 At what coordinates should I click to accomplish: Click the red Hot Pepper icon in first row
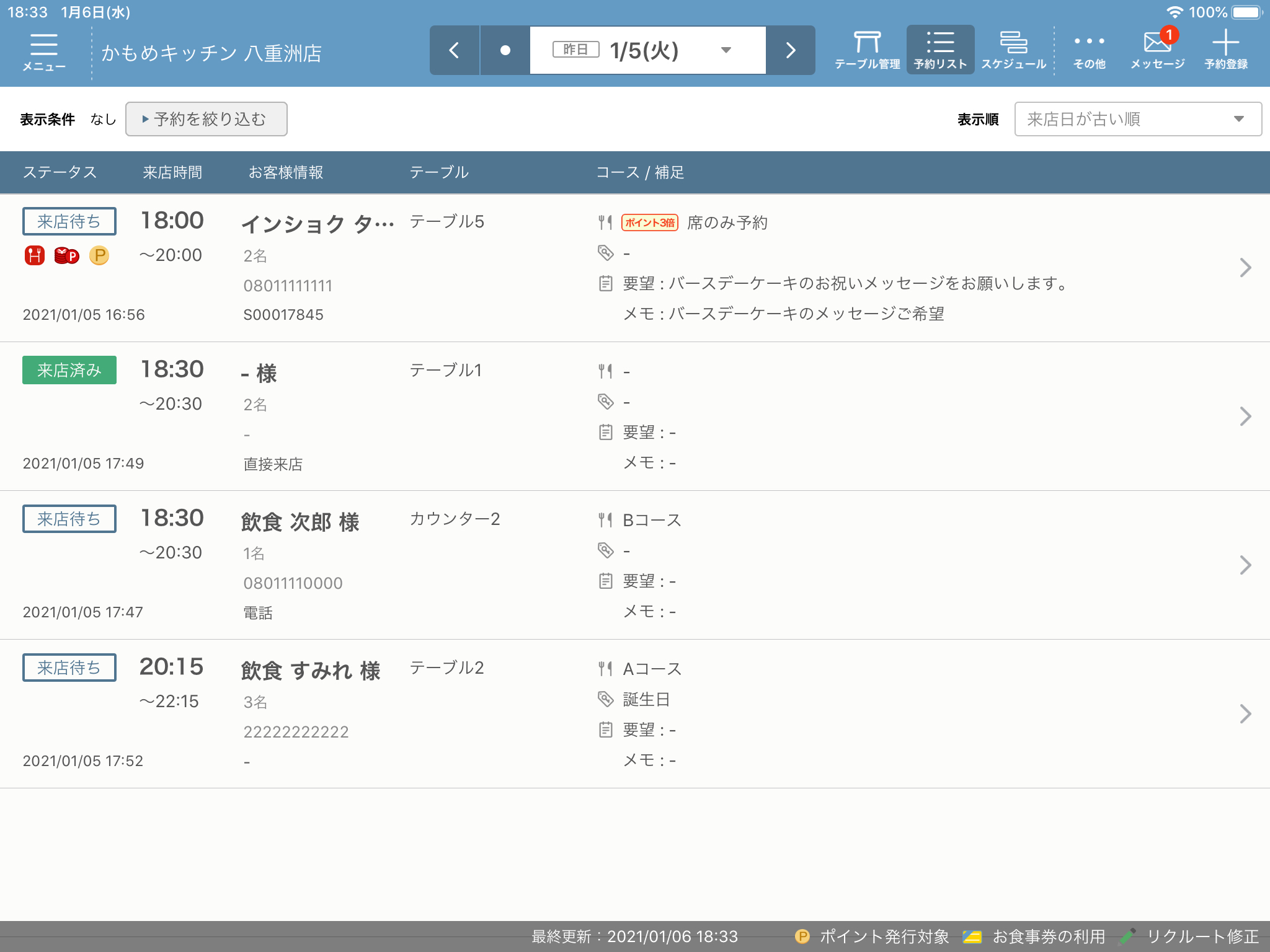[x=35, y=255]
